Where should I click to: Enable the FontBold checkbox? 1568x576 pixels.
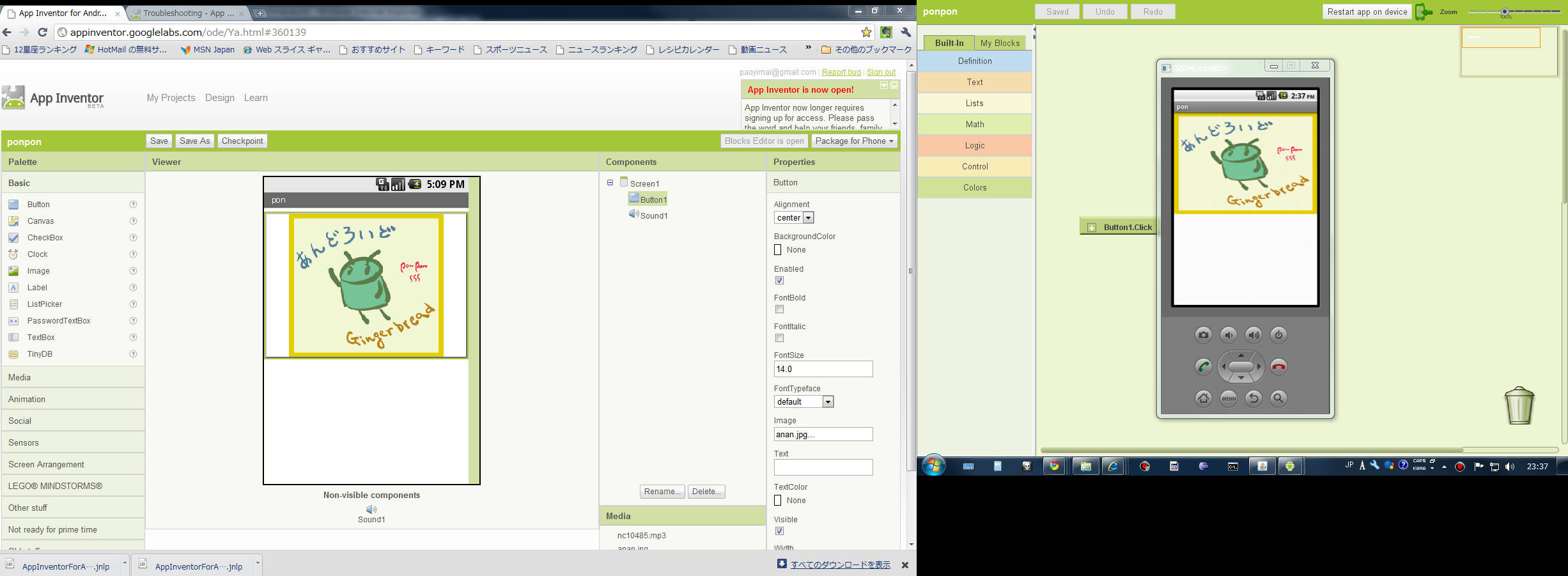pos(779,309)
